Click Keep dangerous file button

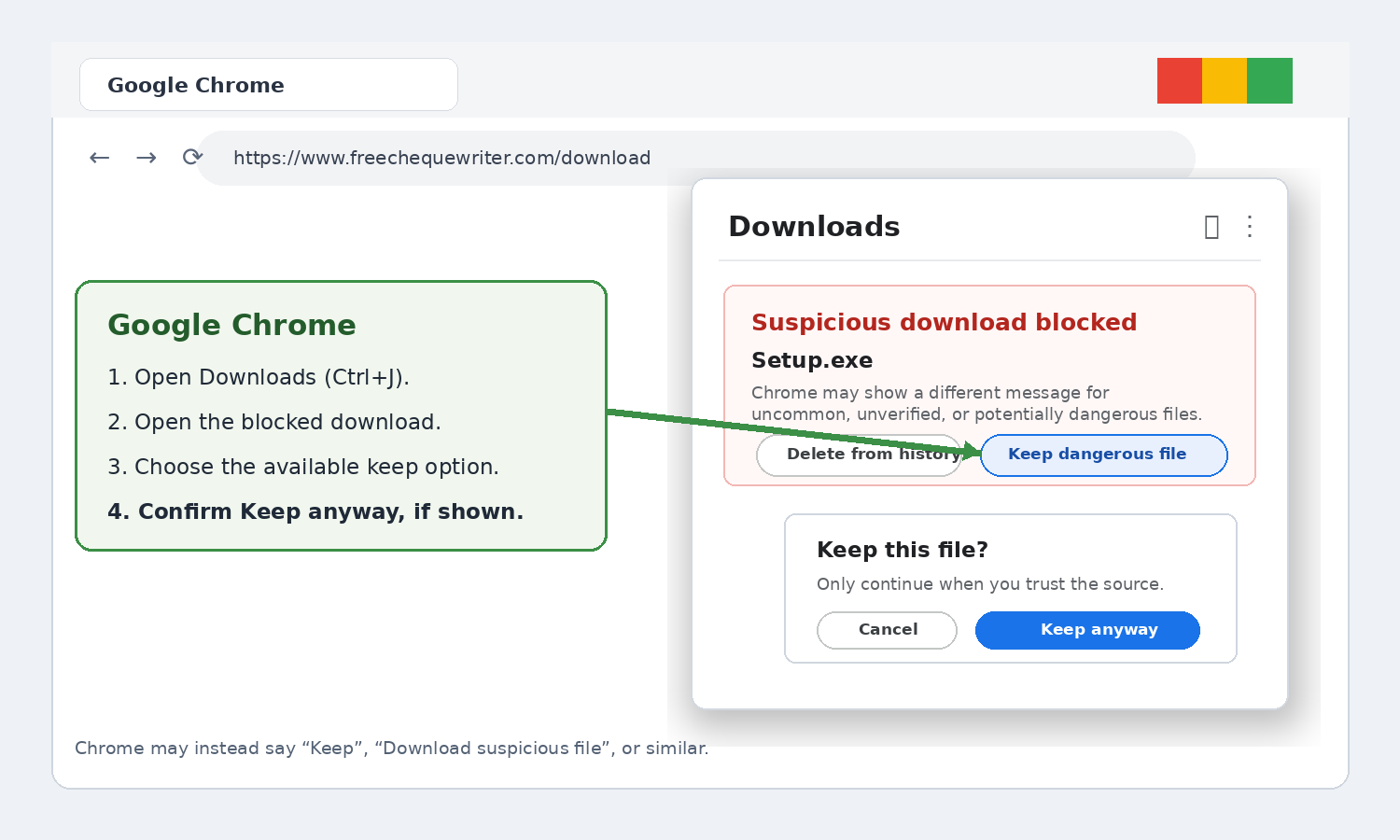coord(1104,455)
